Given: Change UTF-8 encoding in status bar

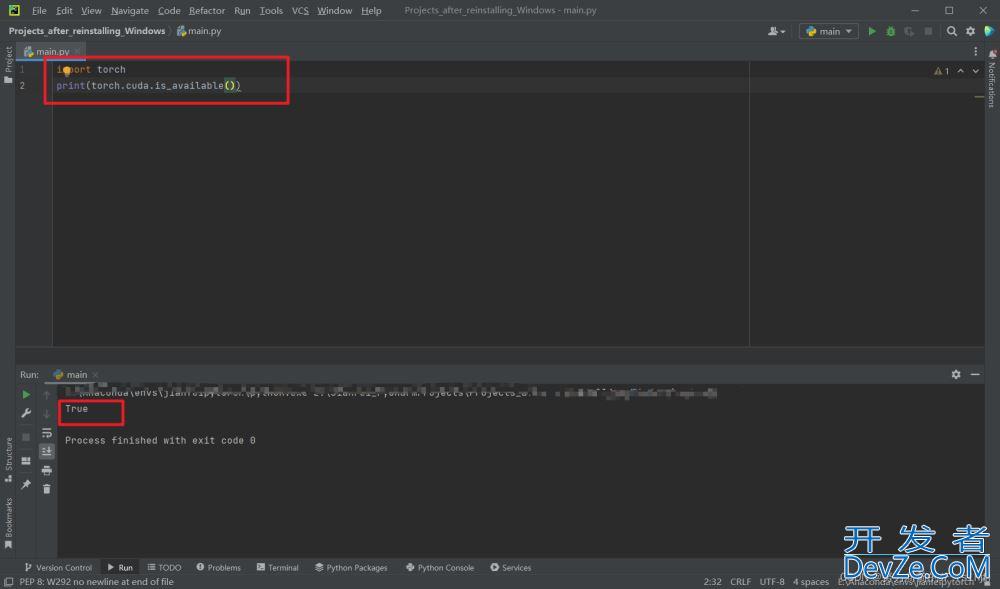Looking at the screenshot, I should (772, 581).
